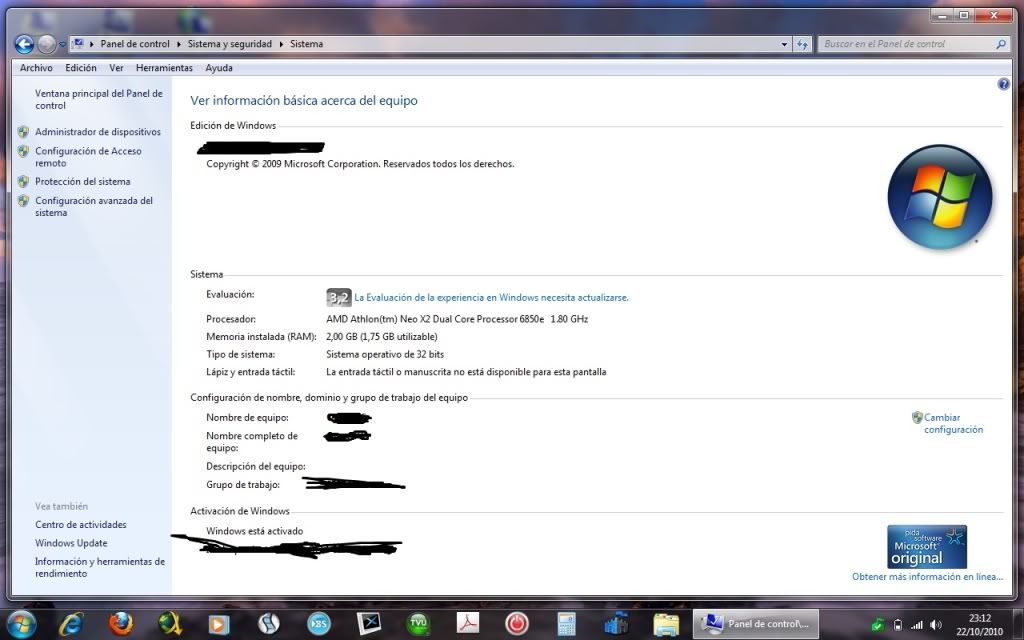Click the Microsoft software original badge
Viewport: 1024px width, 640px height.
pos(927,547)
